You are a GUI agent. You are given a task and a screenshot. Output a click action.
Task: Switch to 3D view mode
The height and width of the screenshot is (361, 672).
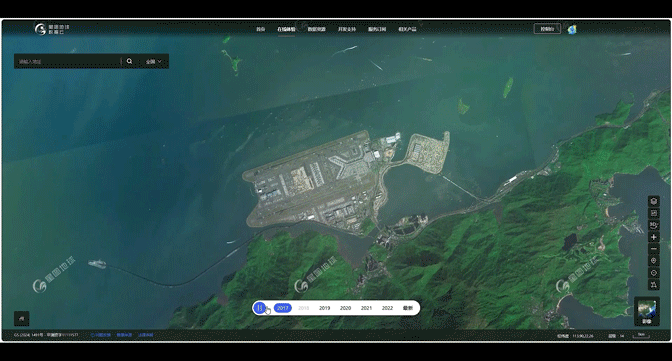(x=654, y=225)
